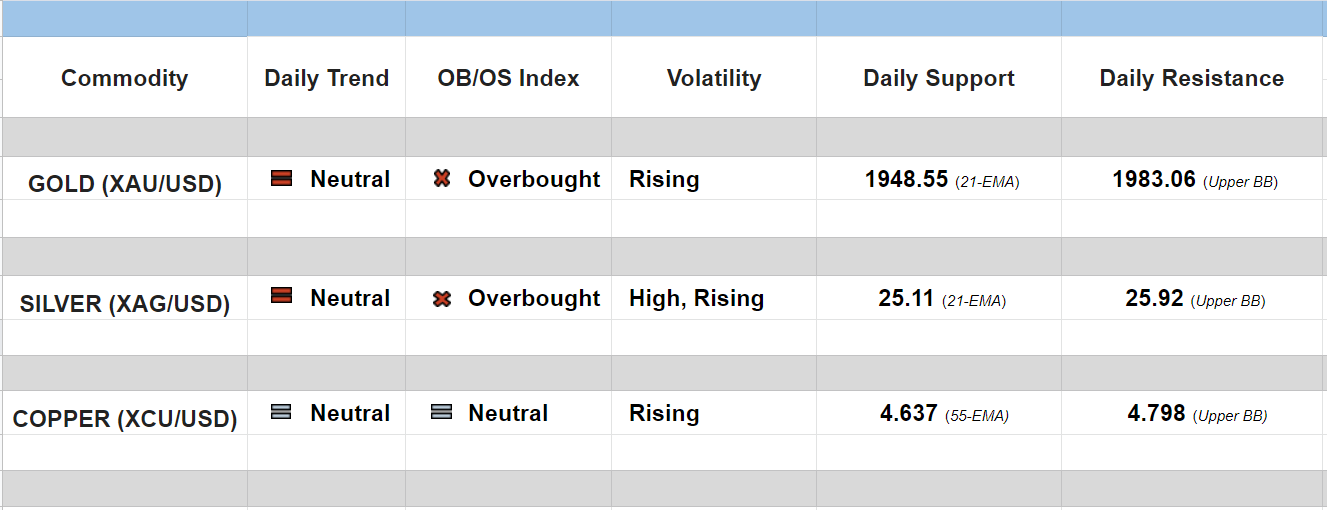1327x510 pixels.
Task: Click Gold's 1948.55 support value
Action: [x=906, y=180]
